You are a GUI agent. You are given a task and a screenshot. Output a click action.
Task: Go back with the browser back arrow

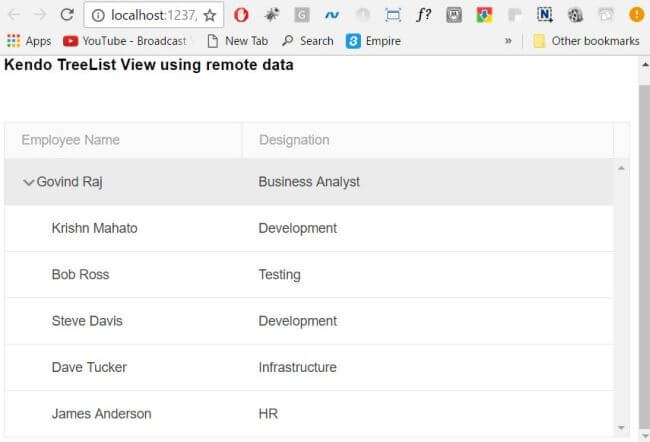pyautogui.click(x=14, y=15)
